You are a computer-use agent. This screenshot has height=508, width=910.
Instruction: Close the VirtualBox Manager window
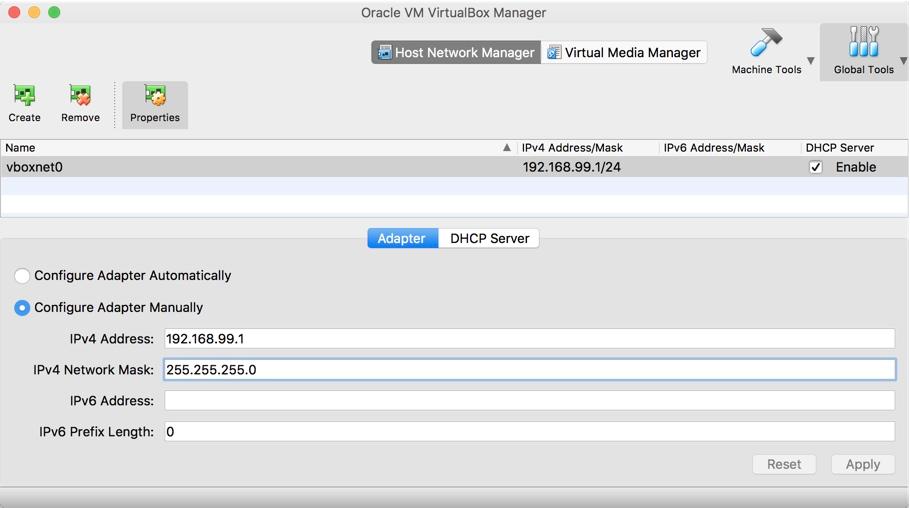coord(14,12)
